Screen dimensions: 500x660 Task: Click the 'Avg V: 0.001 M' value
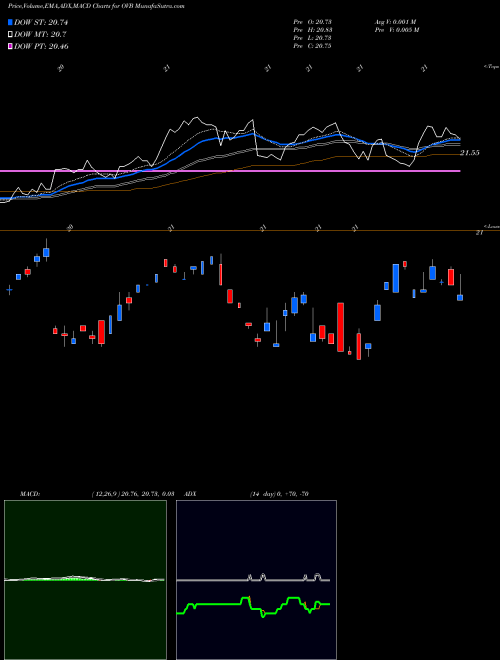click(x=395, y=22)
